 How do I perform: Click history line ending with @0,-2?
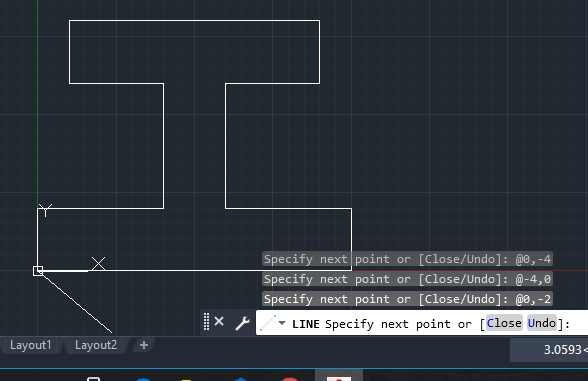click(407, 299)
